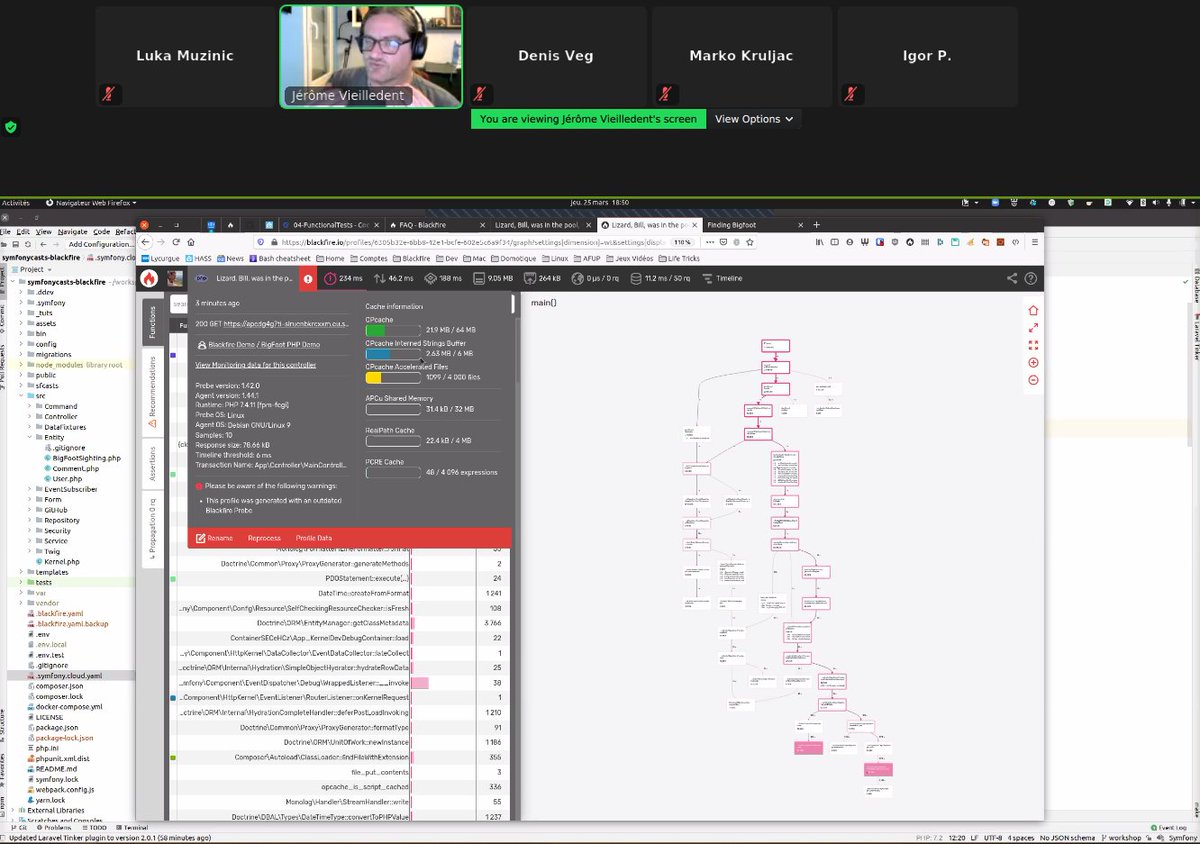Click the Blackfire flame logo
The width and height of the screenshot is (1200, 844).
coord(149,279)
